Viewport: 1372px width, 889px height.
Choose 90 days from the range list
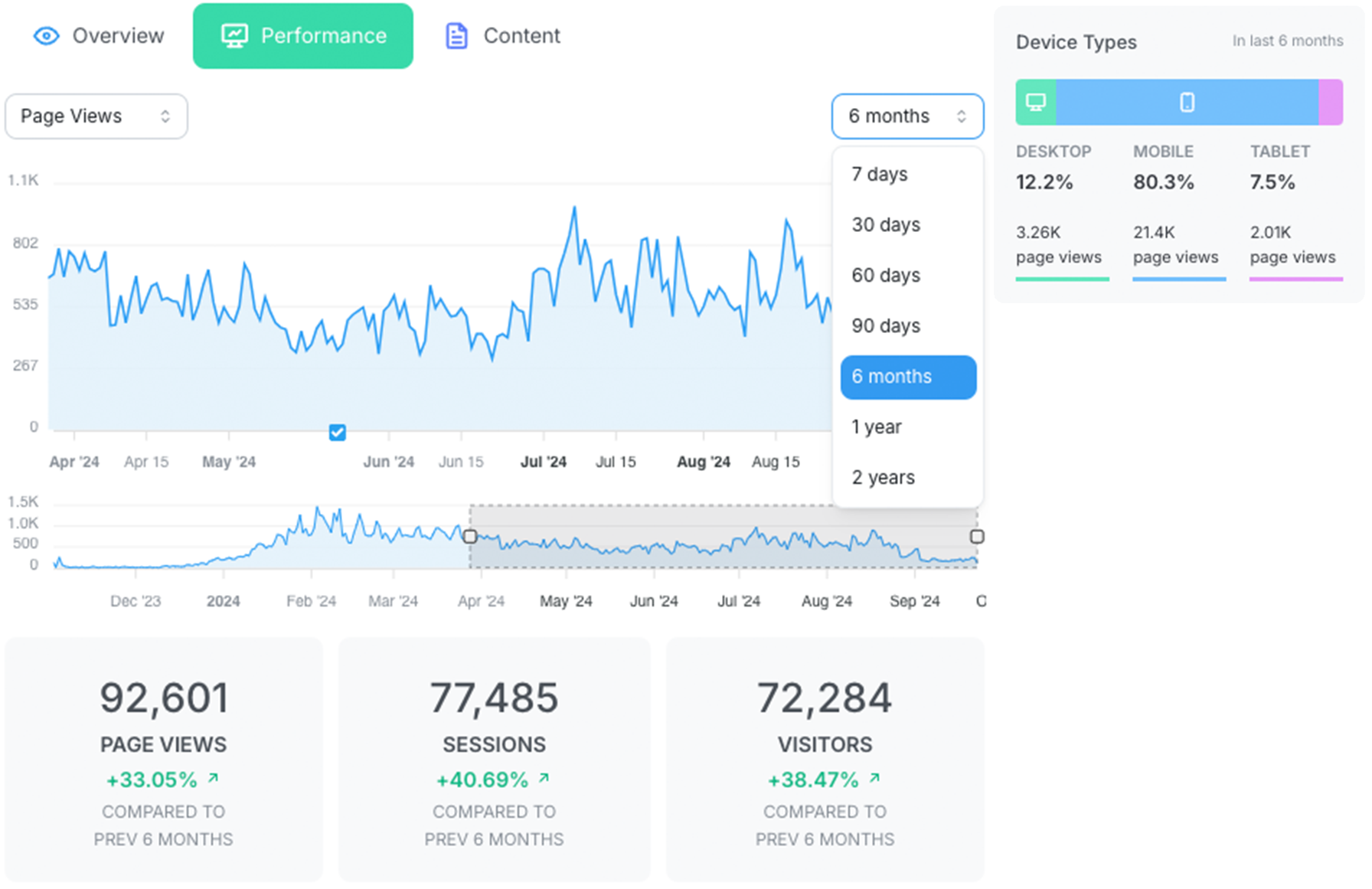point(908,326)
